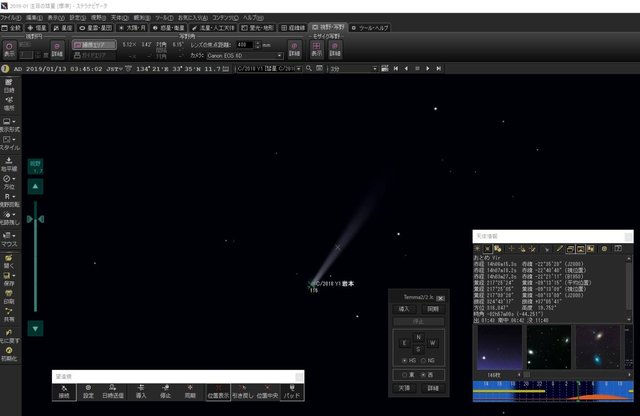640x416 pixels.
Task: Switch to the 恒星 ribbon tab
Action: pyautogui.click(x=37, y=28)
